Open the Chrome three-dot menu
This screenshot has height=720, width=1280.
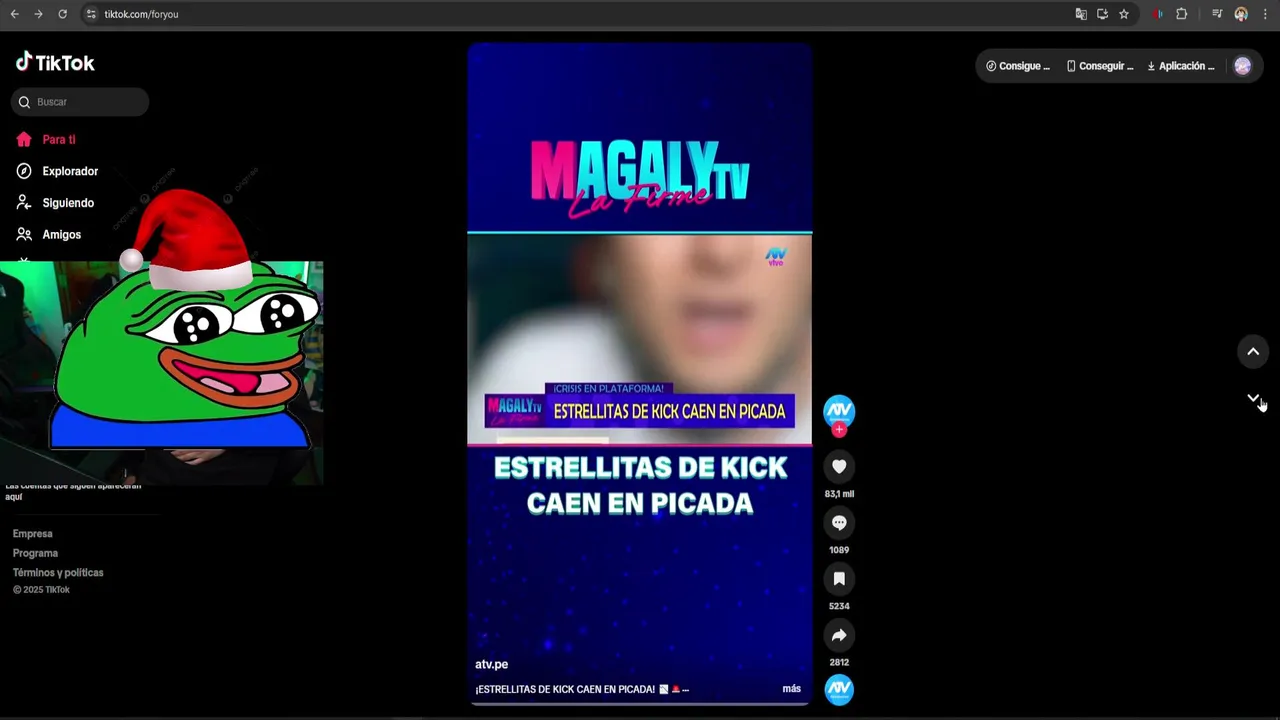click(x=1266, y=14)
